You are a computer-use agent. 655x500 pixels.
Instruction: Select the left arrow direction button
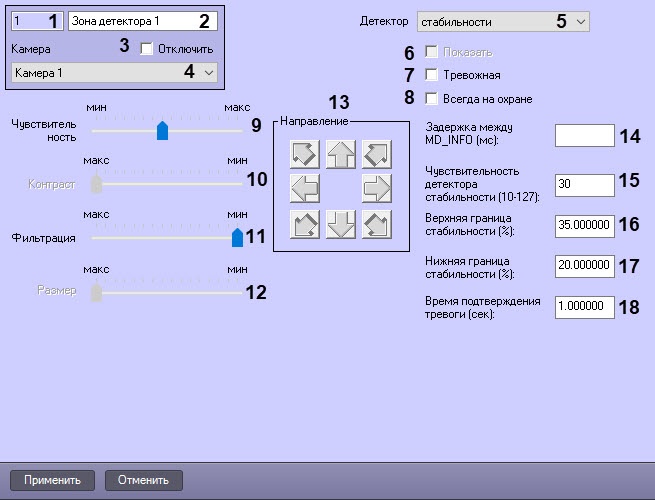point(305,188)
